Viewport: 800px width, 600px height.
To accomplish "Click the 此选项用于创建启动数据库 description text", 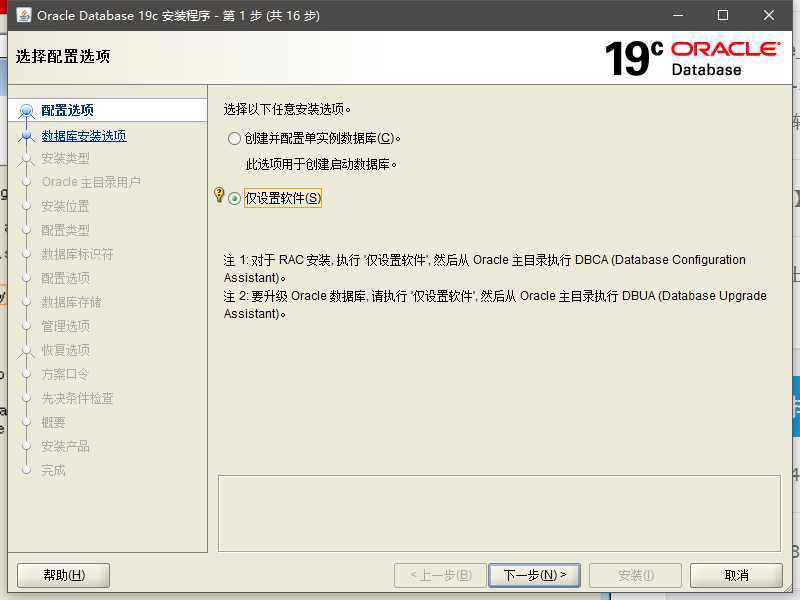I will pyautogui.click(x=321, y=164).
